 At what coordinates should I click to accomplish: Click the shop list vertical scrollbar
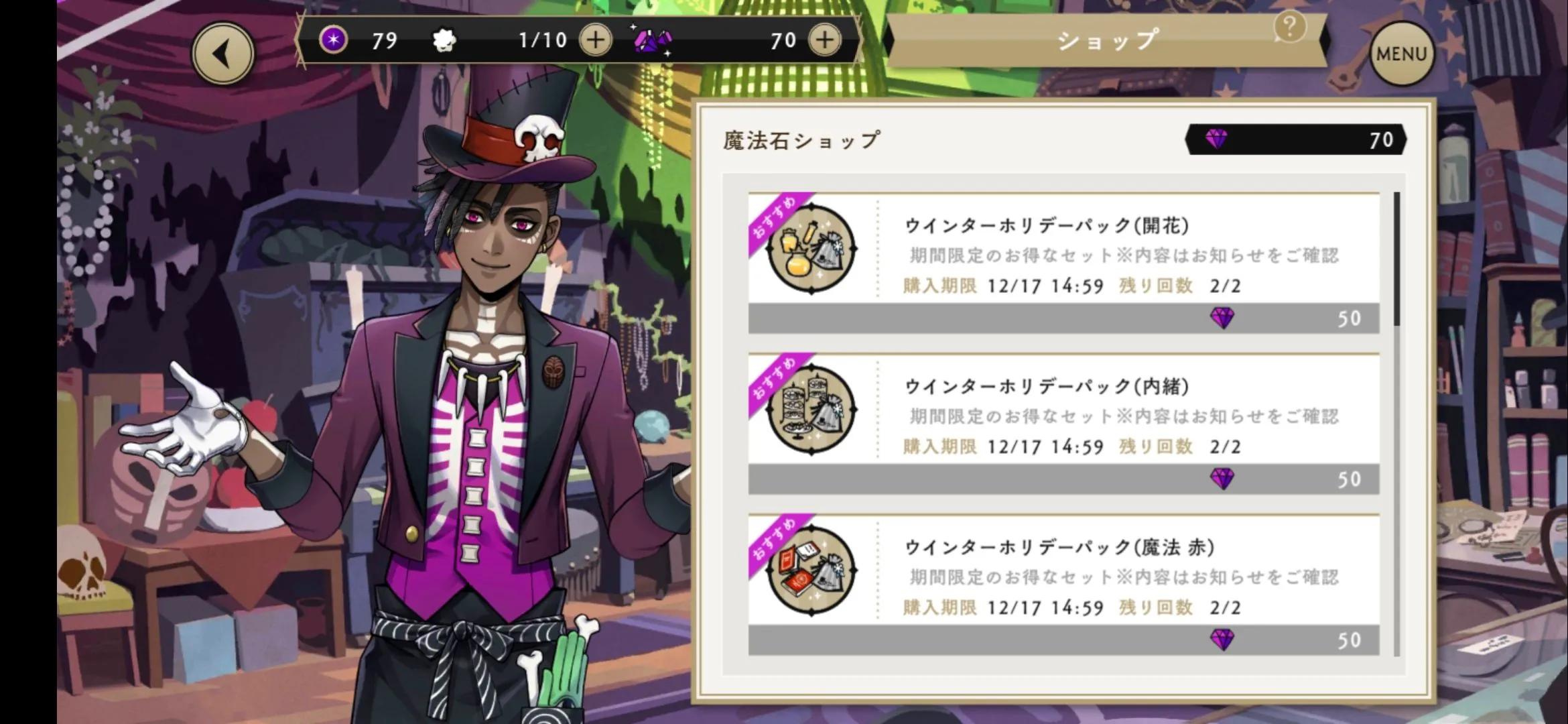1397,424
